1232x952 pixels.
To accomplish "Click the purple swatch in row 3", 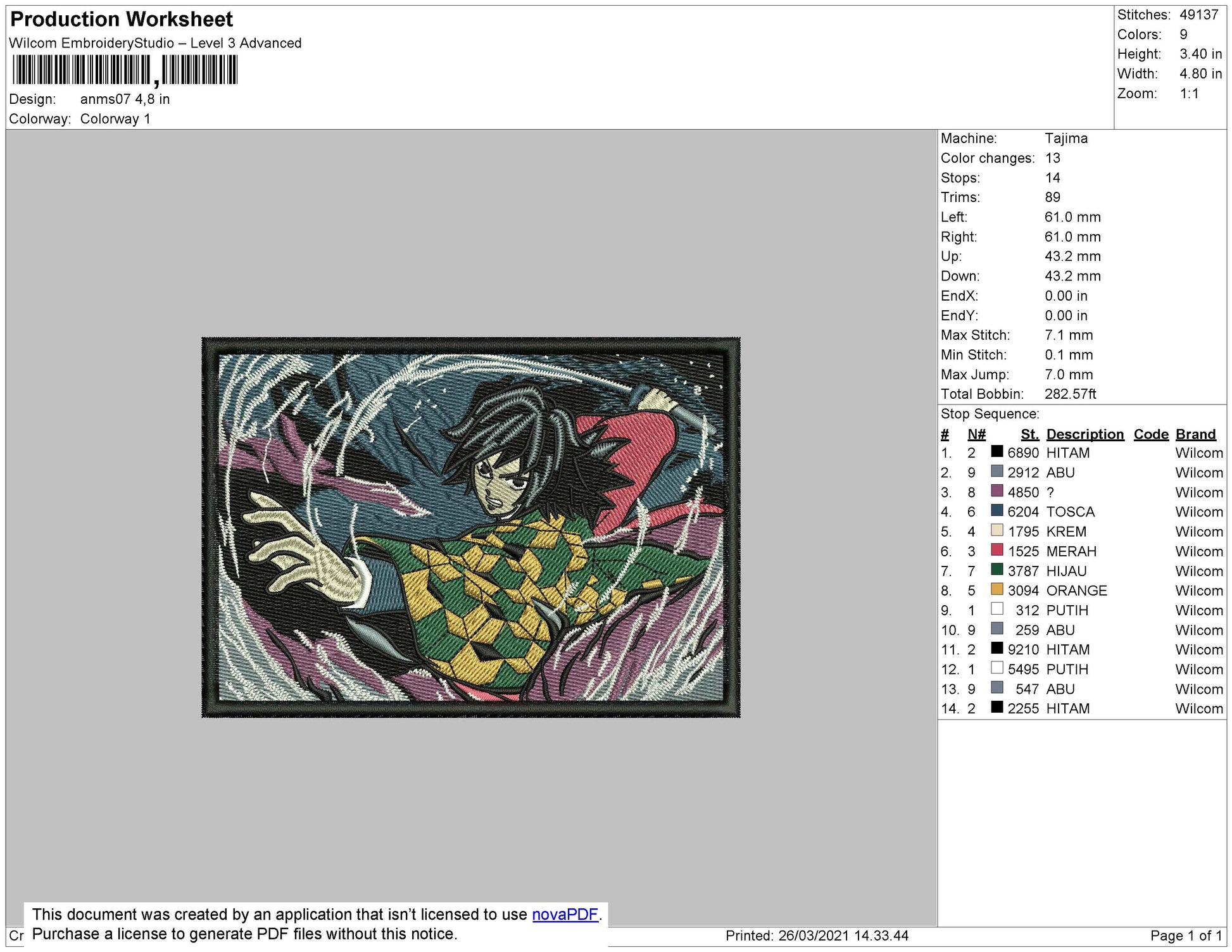I will coord(997,491).
